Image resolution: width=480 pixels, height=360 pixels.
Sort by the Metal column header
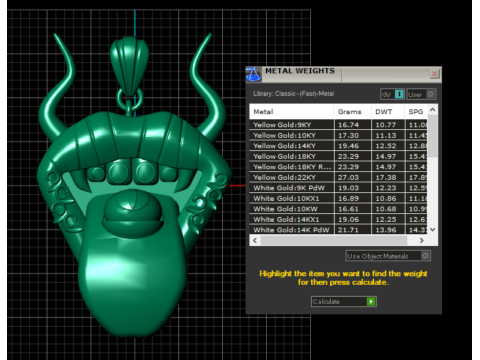tap(291, 112)
